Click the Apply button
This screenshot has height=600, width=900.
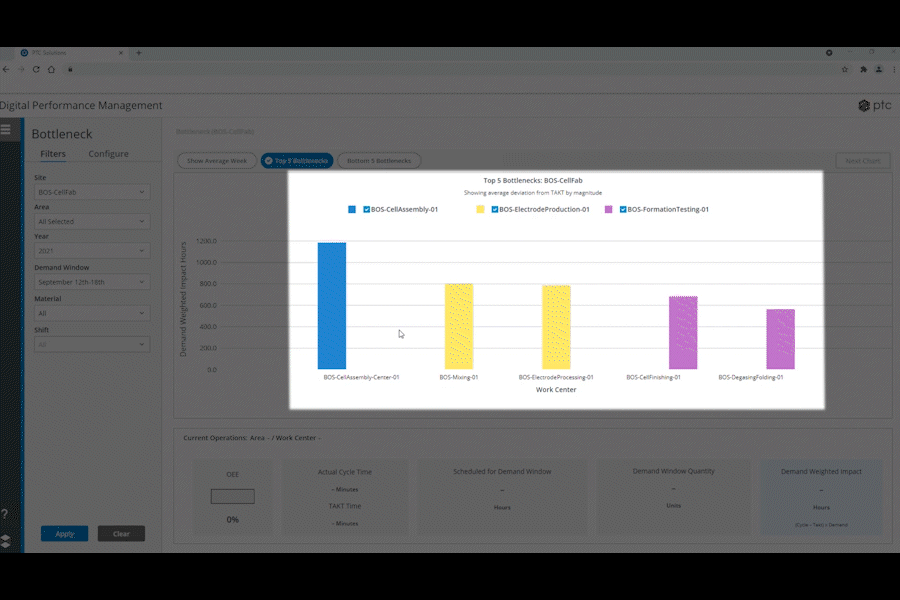click(x=64, y=533)
